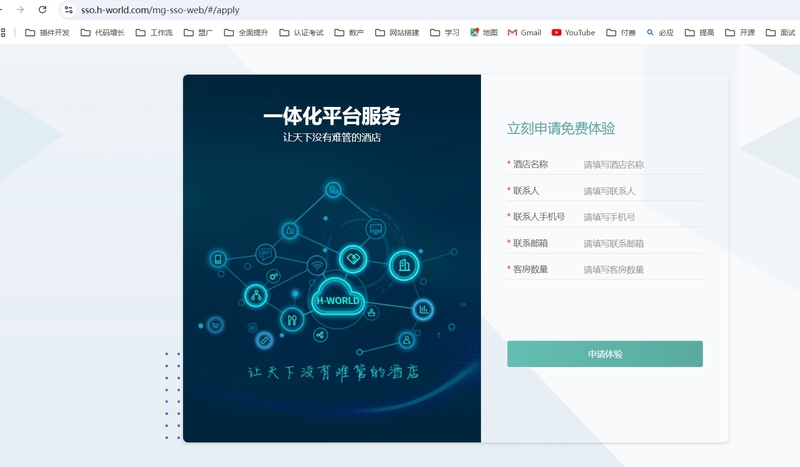Open the 插件开发 bookmark folder

[x=47, y=33]
